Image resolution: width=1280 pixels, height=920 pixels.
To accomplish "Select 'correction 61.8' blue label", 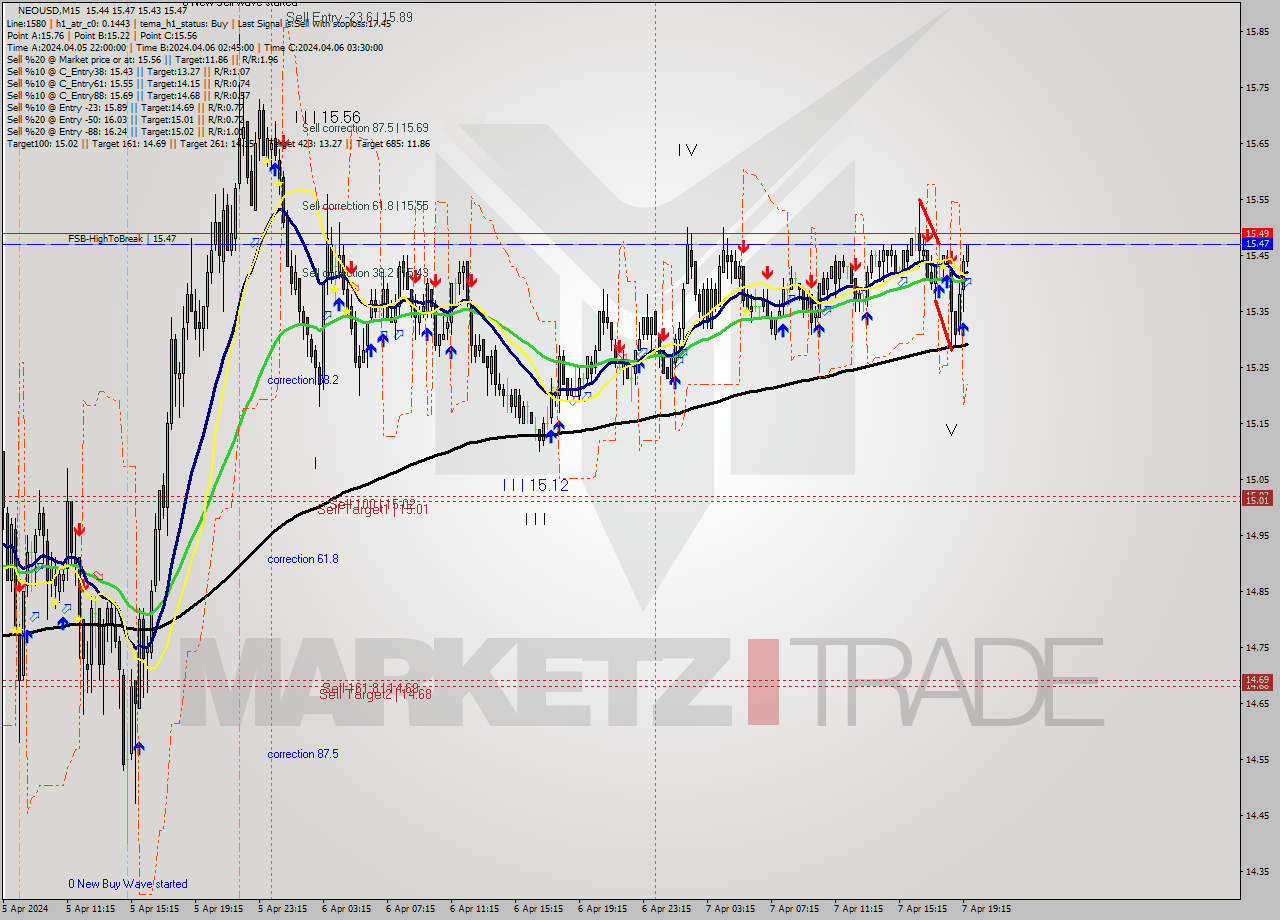I will (x=303, y=559).
